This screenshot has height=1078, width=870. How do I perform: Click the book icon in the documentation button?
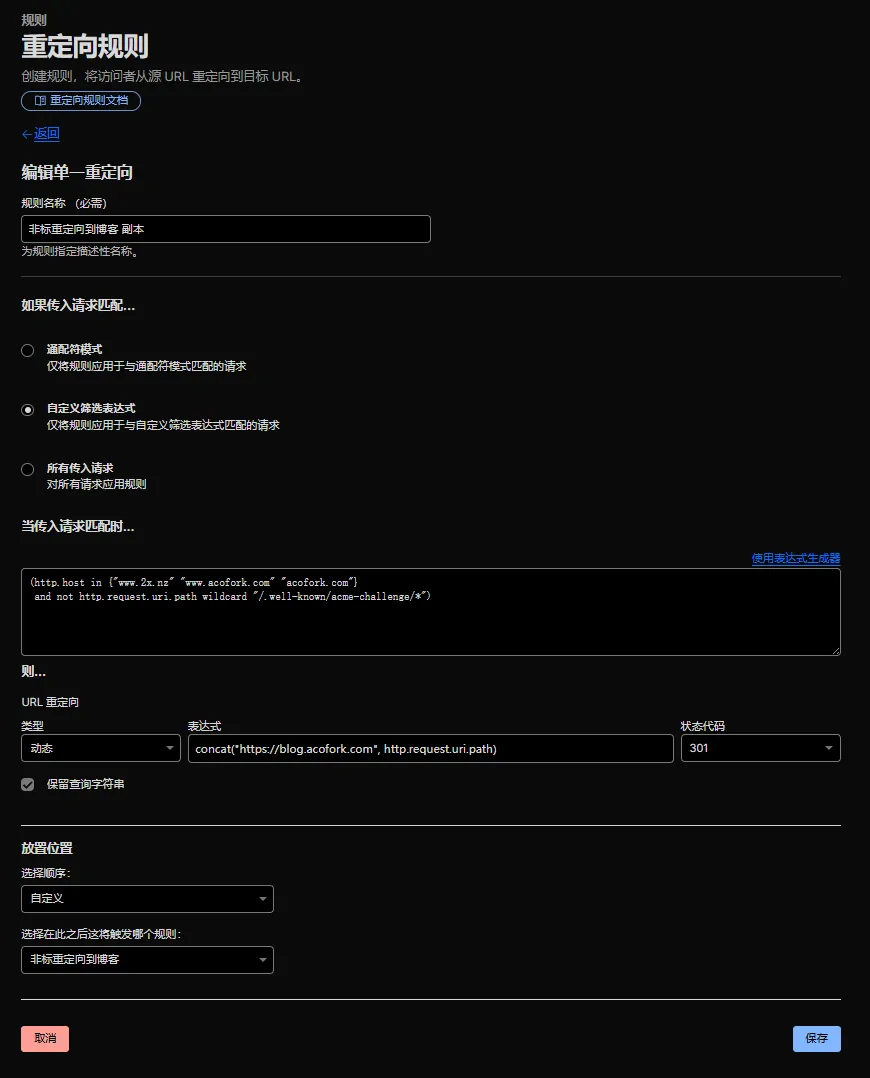(40, 101)
